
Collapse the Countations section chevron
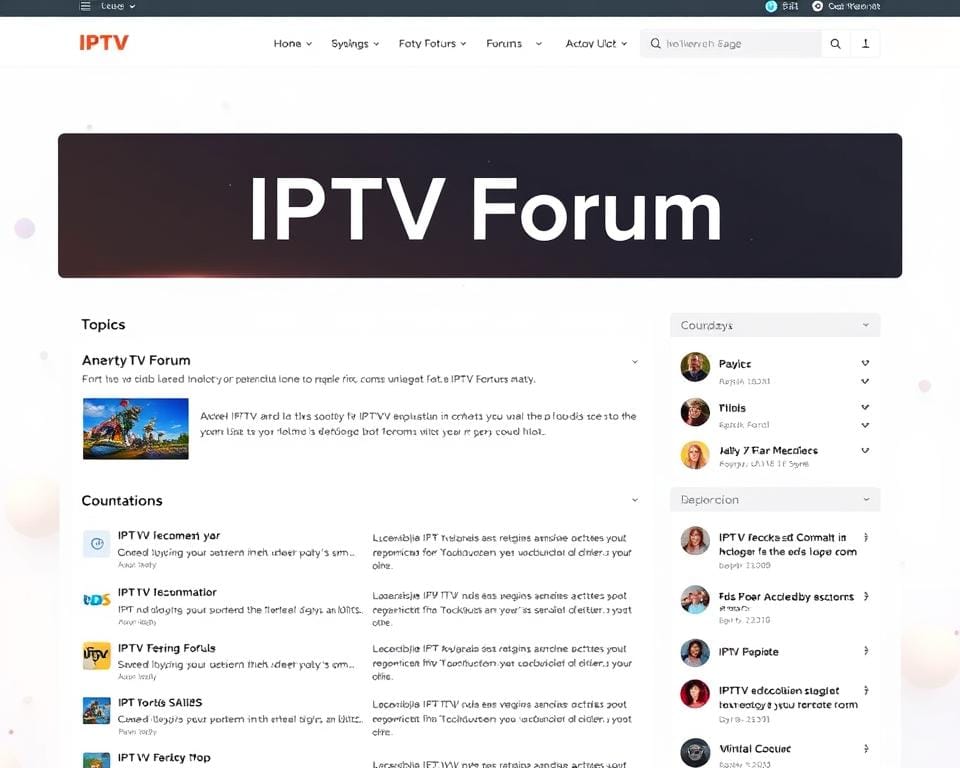click(634, 500)
